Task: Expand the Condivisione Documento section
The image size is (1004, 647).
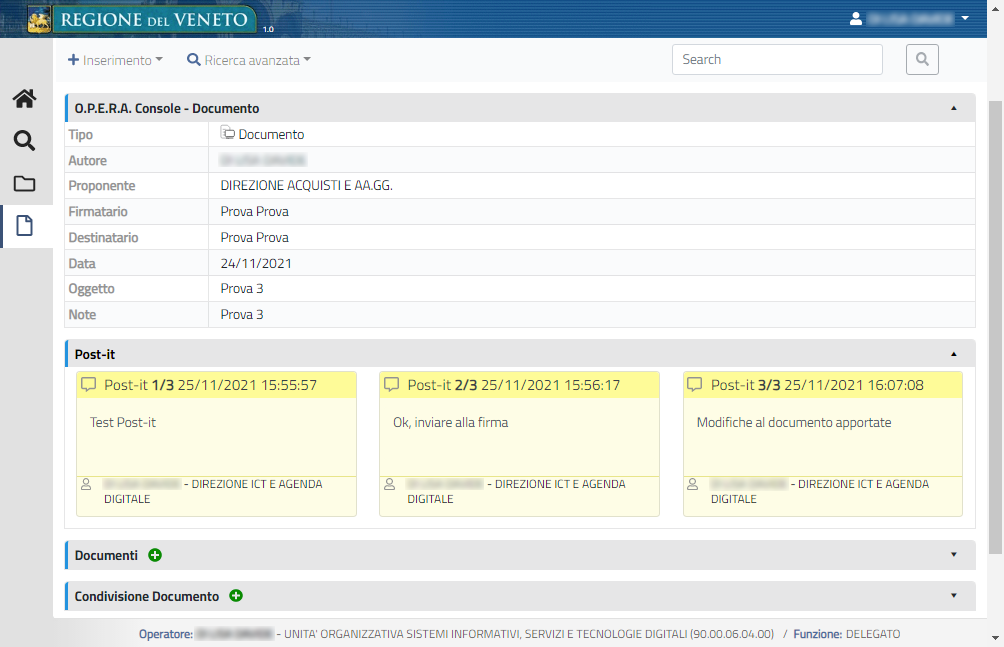Action: 954,596
